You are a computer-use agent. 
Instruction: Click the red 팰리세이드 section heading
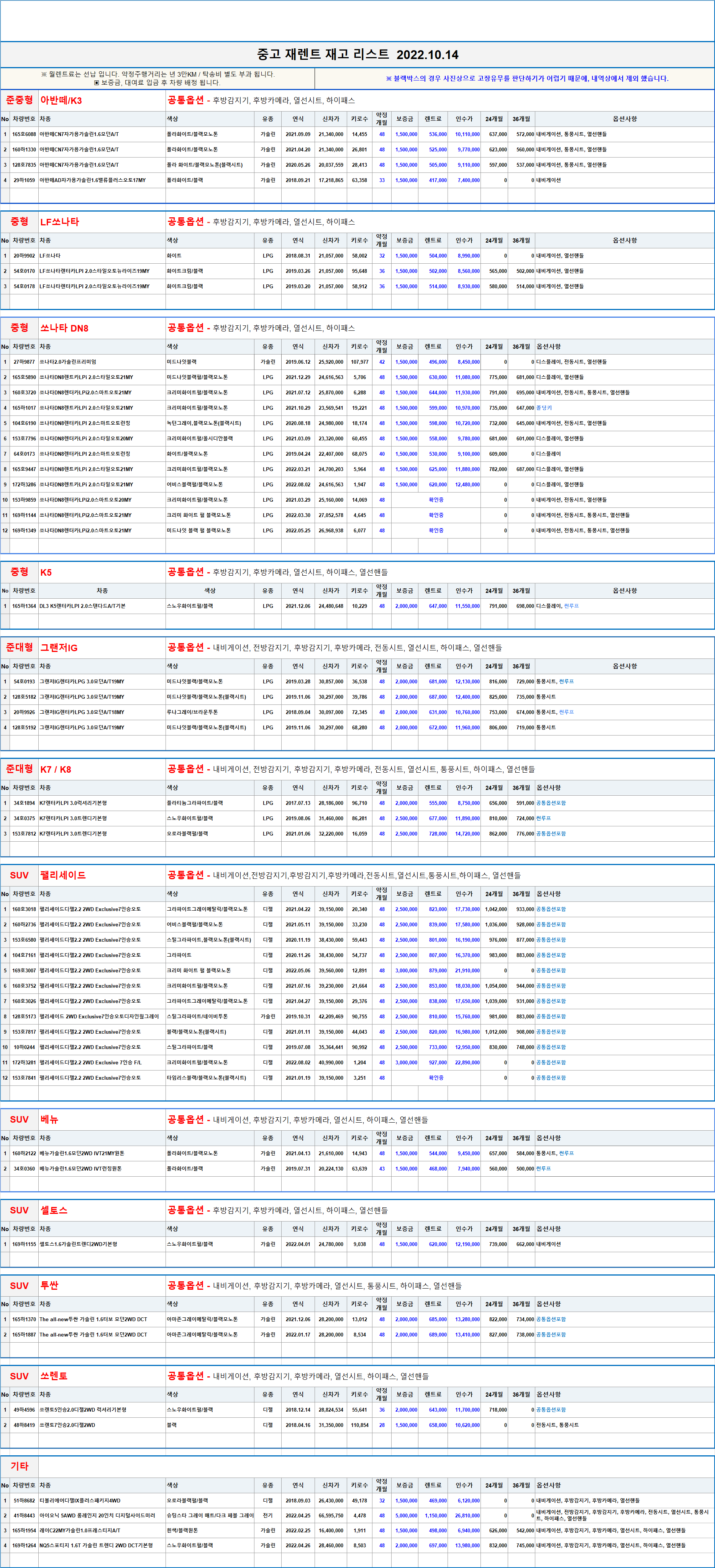click(63, 875)
